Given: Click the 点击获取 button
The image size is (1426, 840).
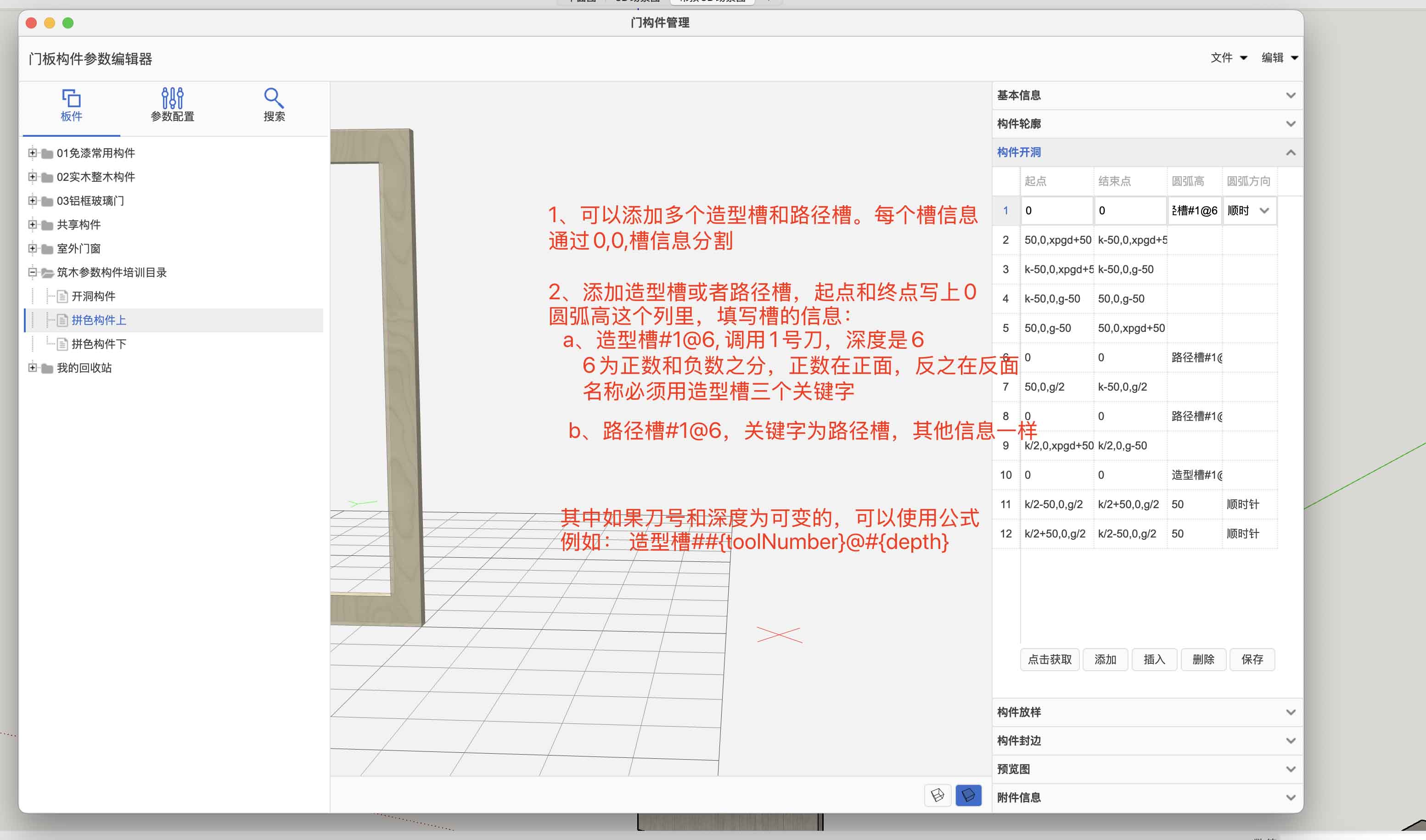Looking at the screenshot, I should coord(1050,660).
